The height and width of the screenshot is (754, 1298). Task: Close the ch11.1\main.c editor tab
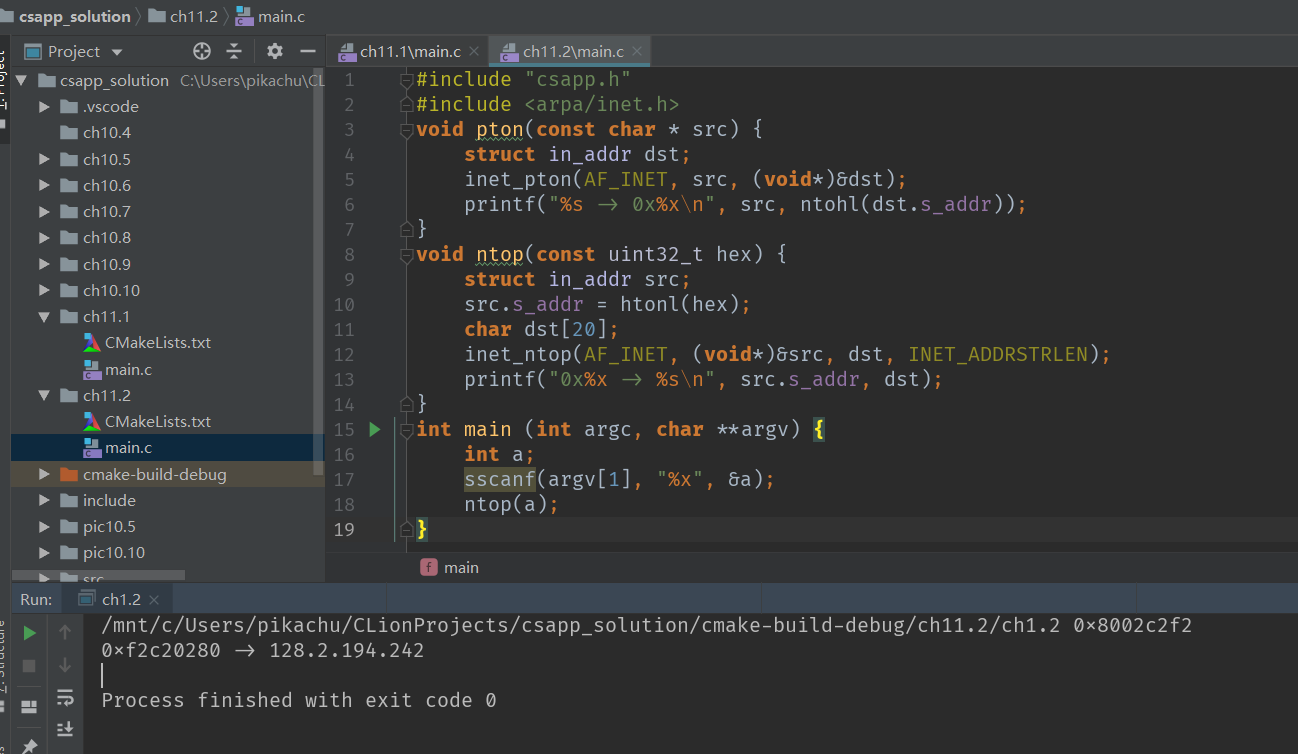[x=474, y=51]
